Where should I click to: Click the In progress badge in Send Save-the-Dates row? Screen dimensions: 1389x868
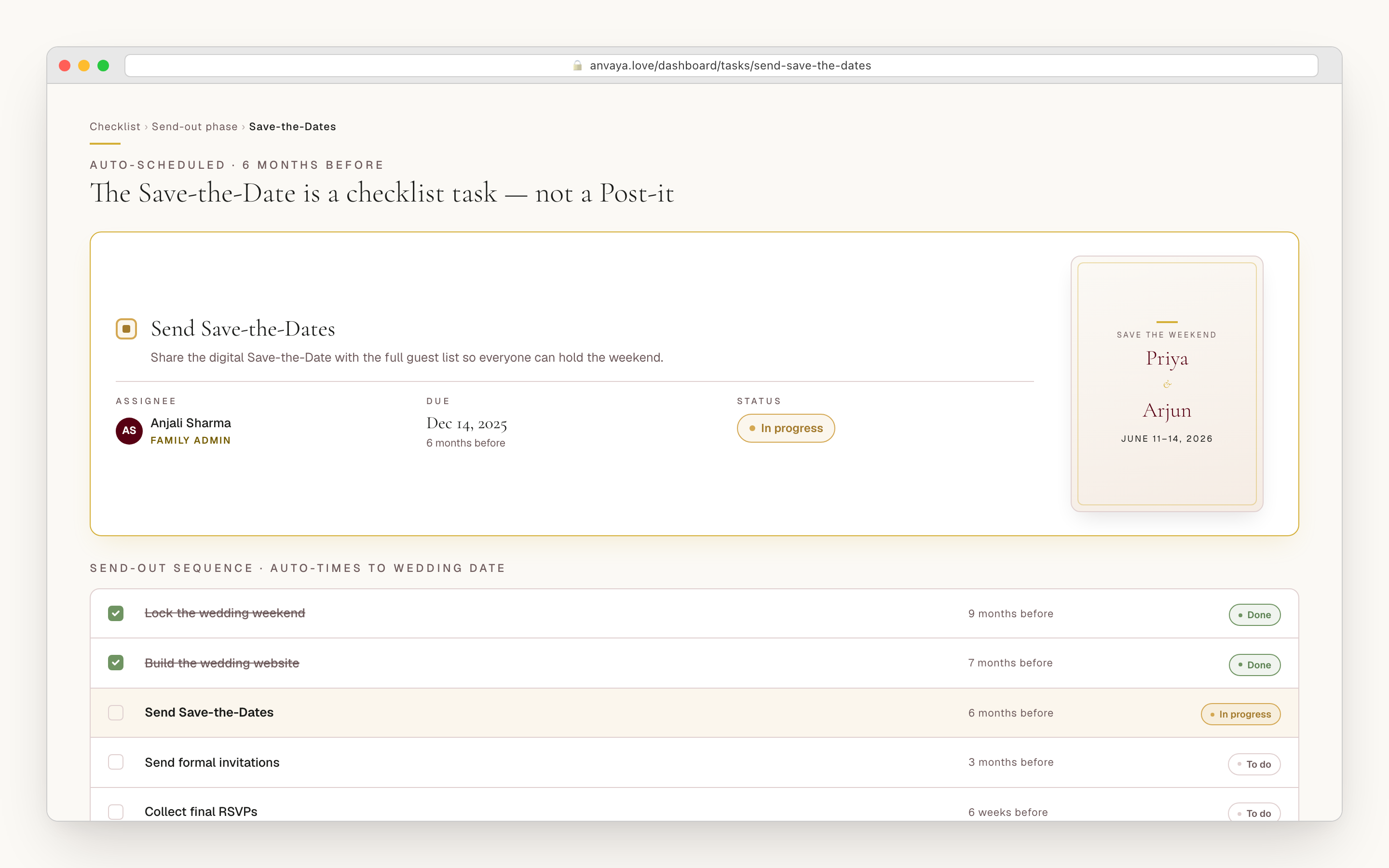1241,714
